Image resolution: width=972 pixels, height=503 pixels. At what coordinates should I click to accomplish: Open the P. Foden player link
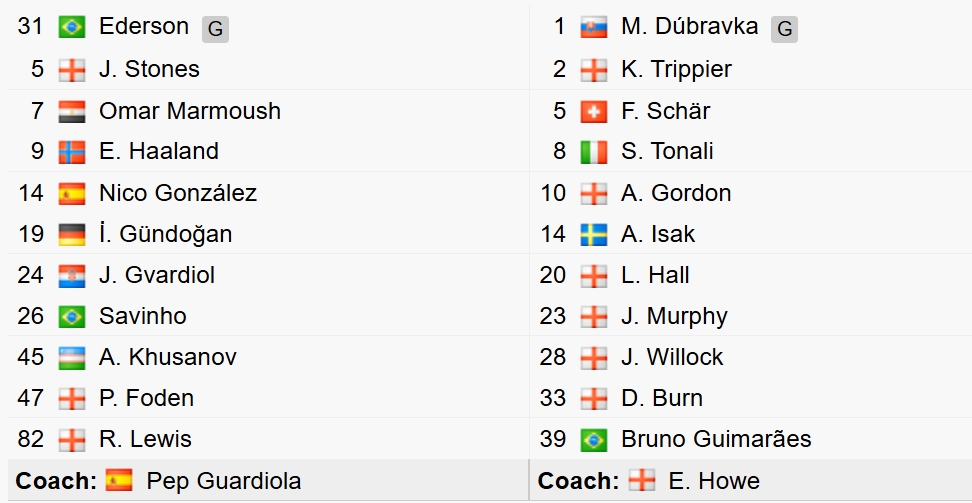tap(146, 398)
